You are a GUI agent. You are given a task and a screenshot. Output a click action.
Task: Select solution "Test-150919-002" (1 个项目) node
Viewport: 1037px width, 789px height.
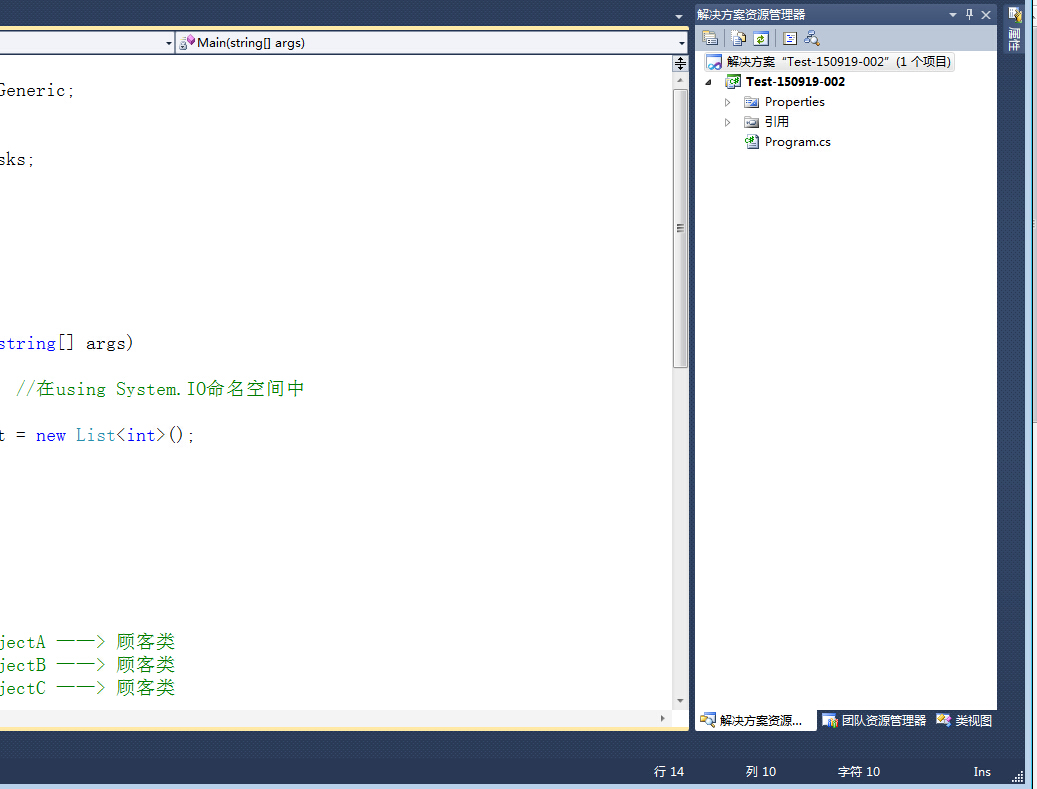pos(829,62)
